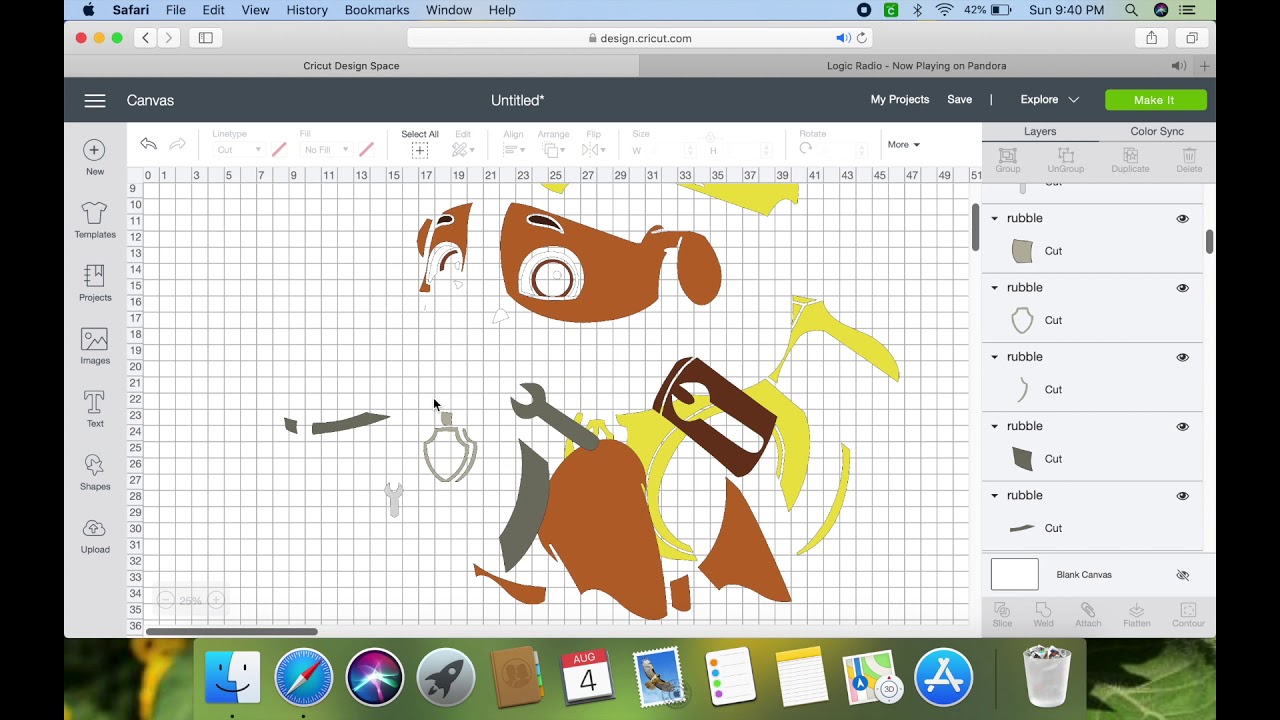Click the Safari Share icon
This screenshot has height=720, width=1280.
pyautogui.click(x=1152, y=38)
